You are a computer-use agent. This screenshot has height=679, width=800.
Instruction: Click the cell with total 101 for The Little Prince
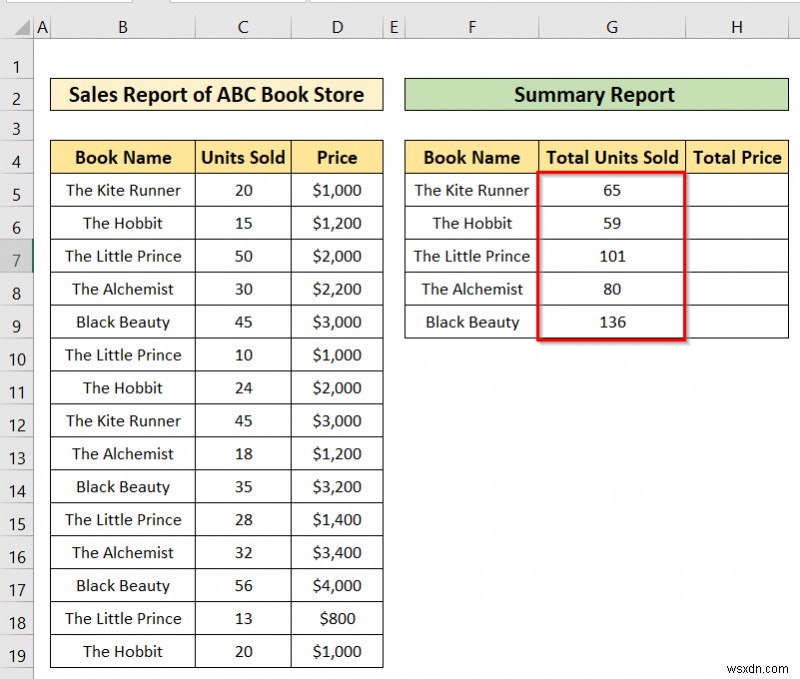coord(611,256)
